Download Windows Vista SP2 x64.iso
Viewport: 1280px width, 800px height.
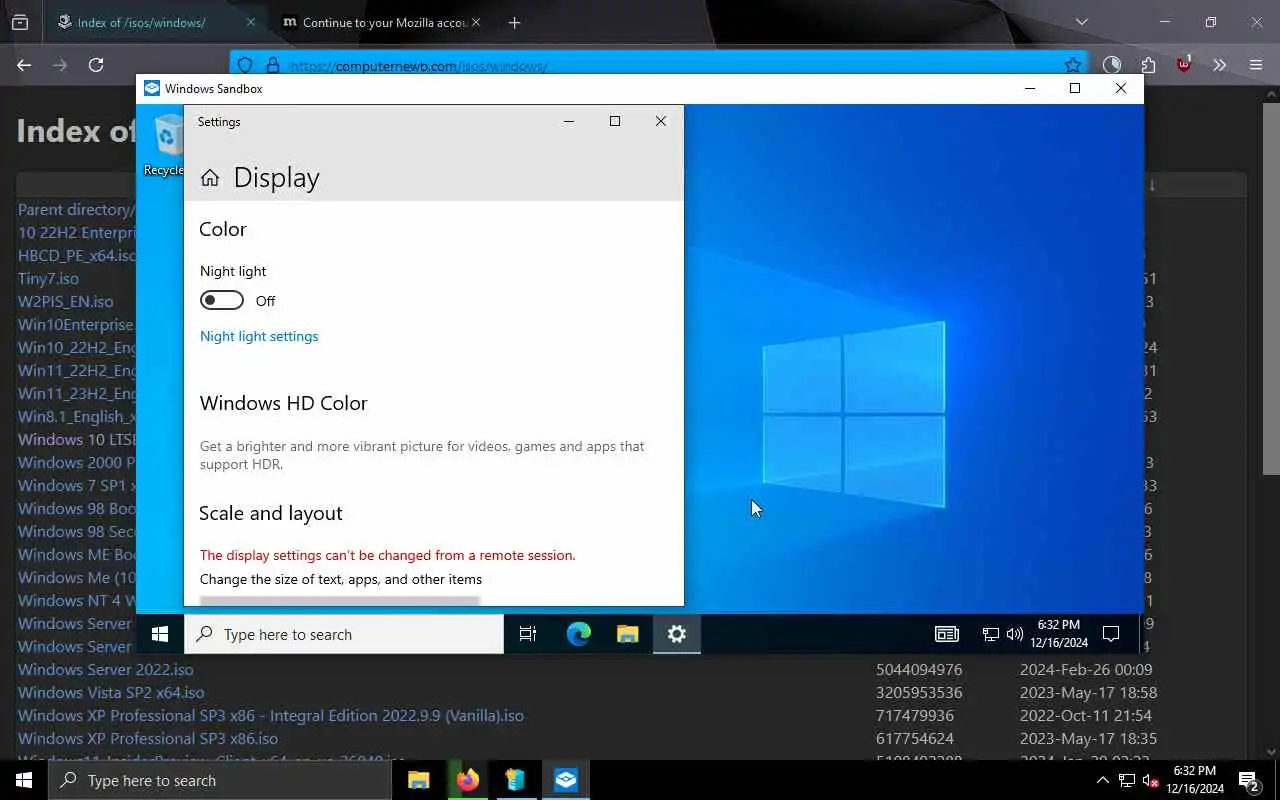tap(111, 692)
